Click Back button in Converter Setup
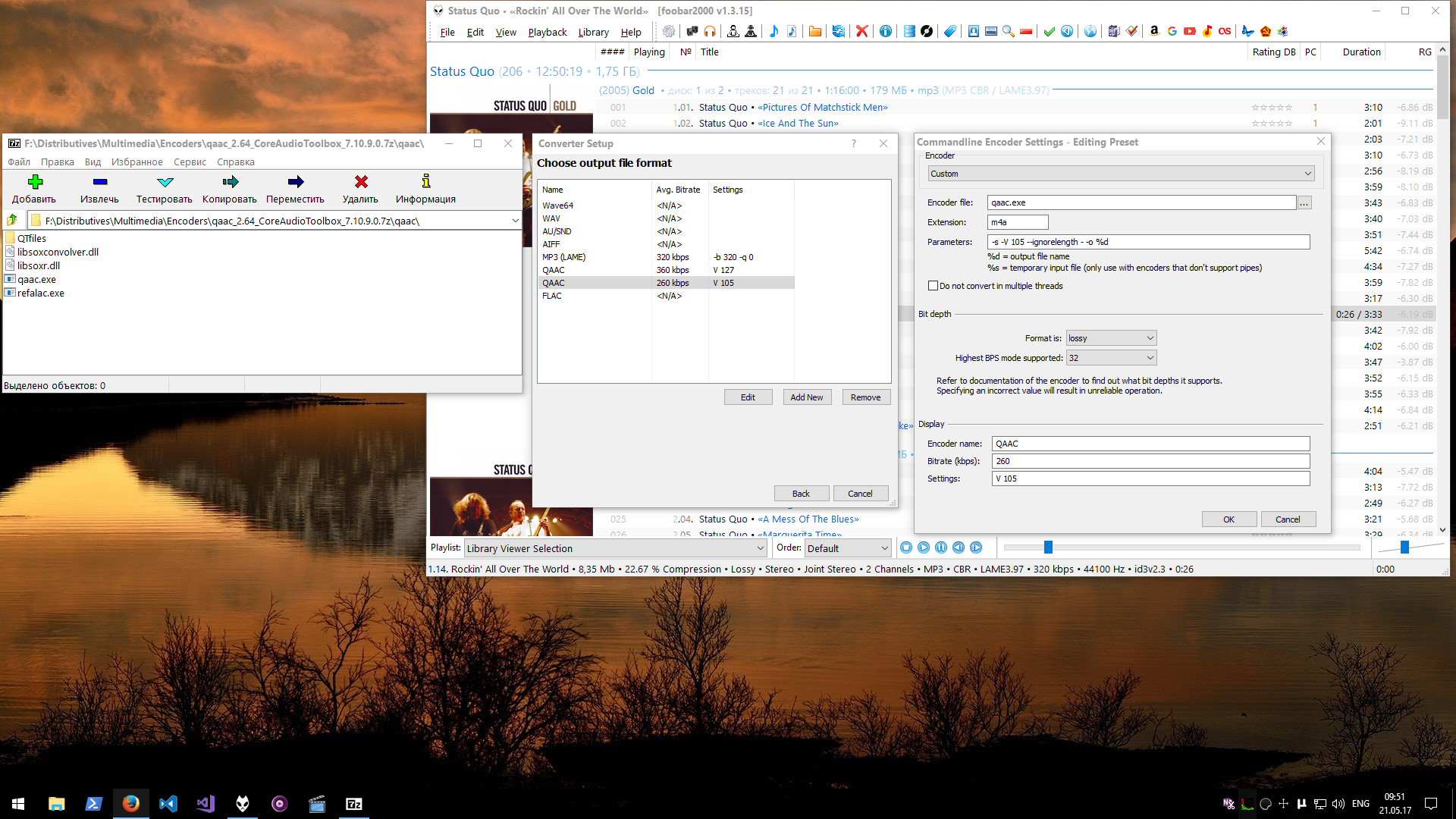The image size is (1456, 819). click(802, 494)
